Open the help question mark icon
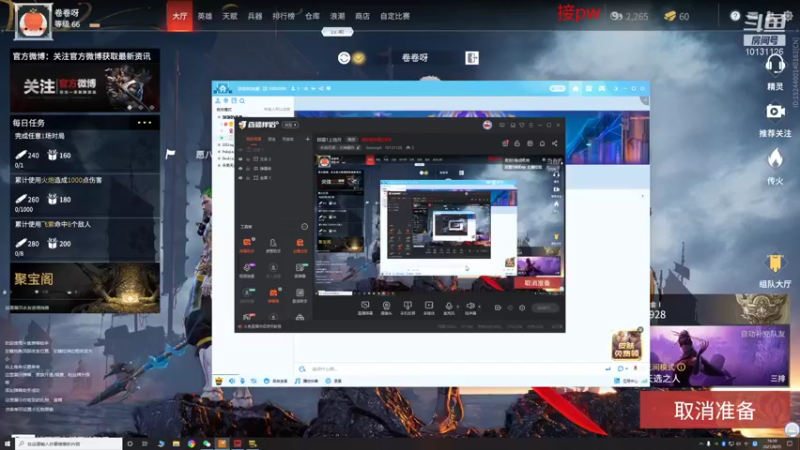800x450 pixels. pos(735,16)
